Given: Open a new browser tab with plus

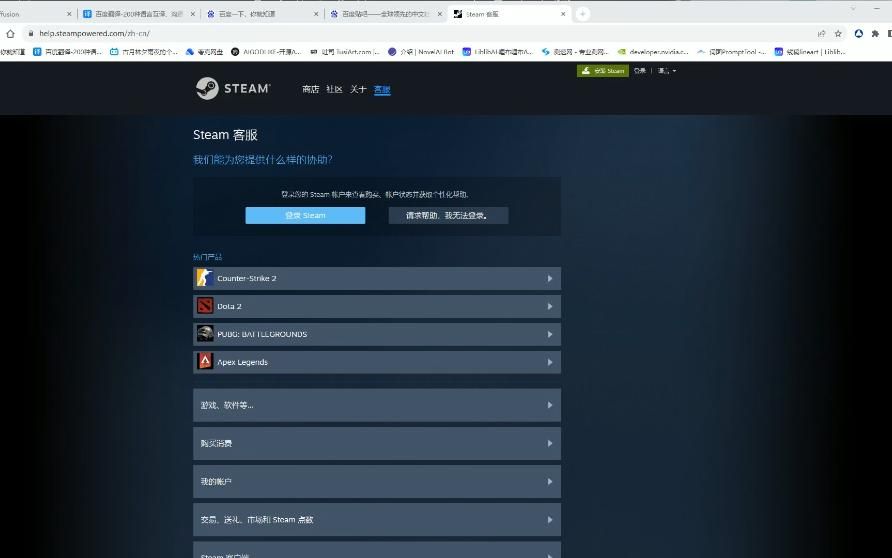Looking at the screenshot, I should pyautogui.click(x=583, y=14).
